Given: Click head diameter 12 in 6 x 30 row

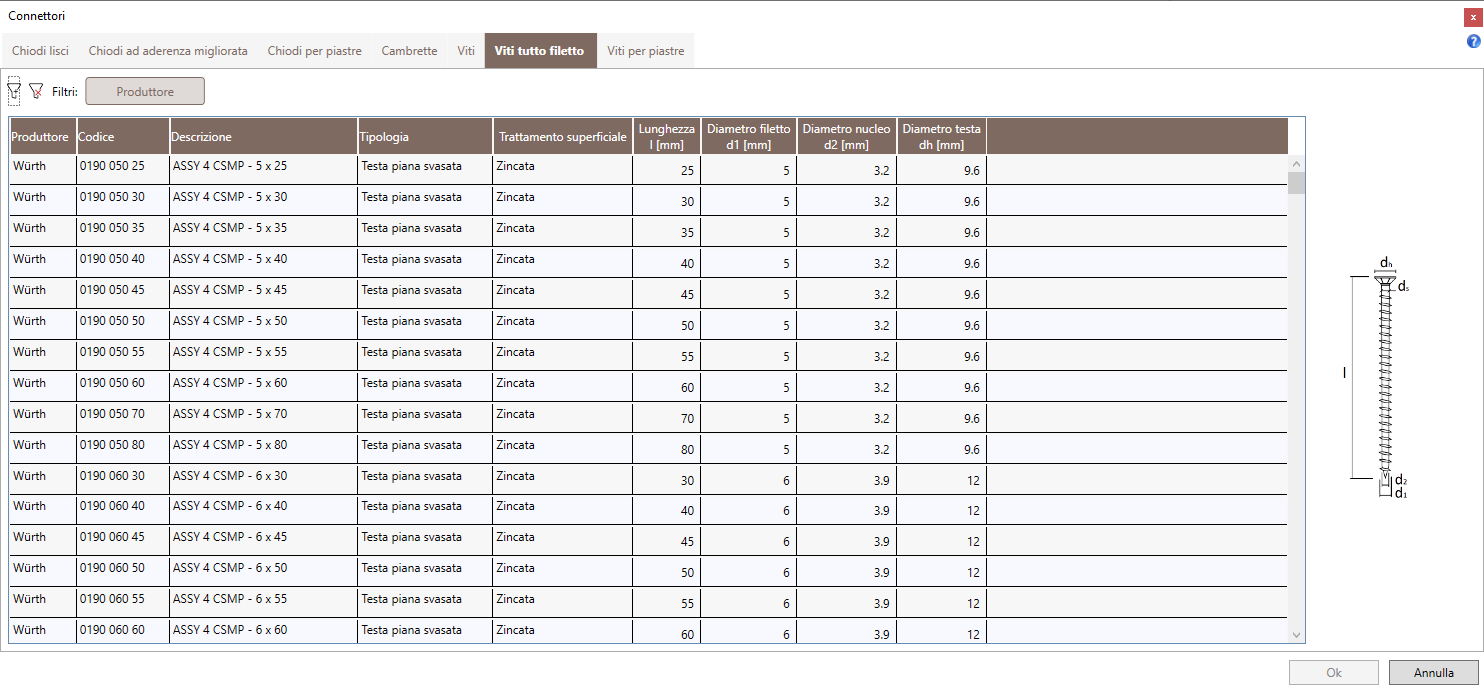Looking at the screenshot, I should 942,479.
